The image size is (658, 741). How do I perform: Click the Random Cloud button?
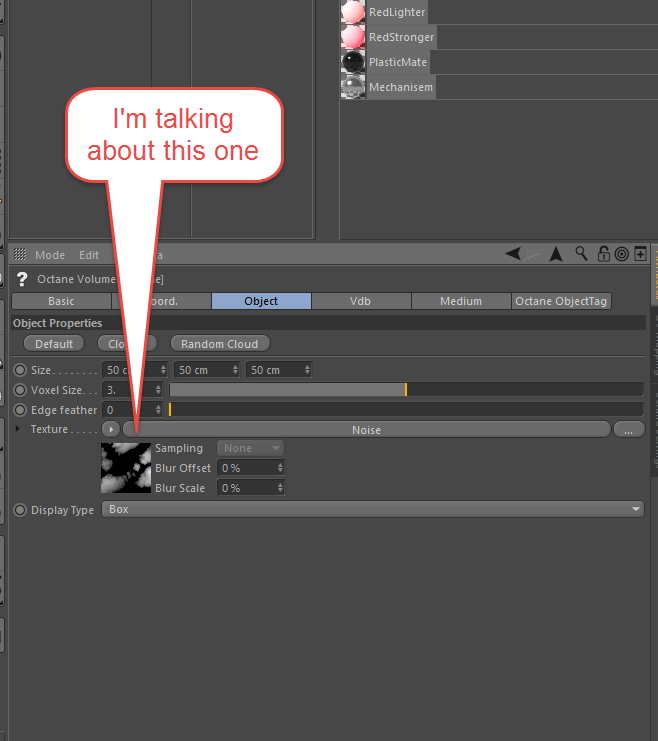pos(220,344)
